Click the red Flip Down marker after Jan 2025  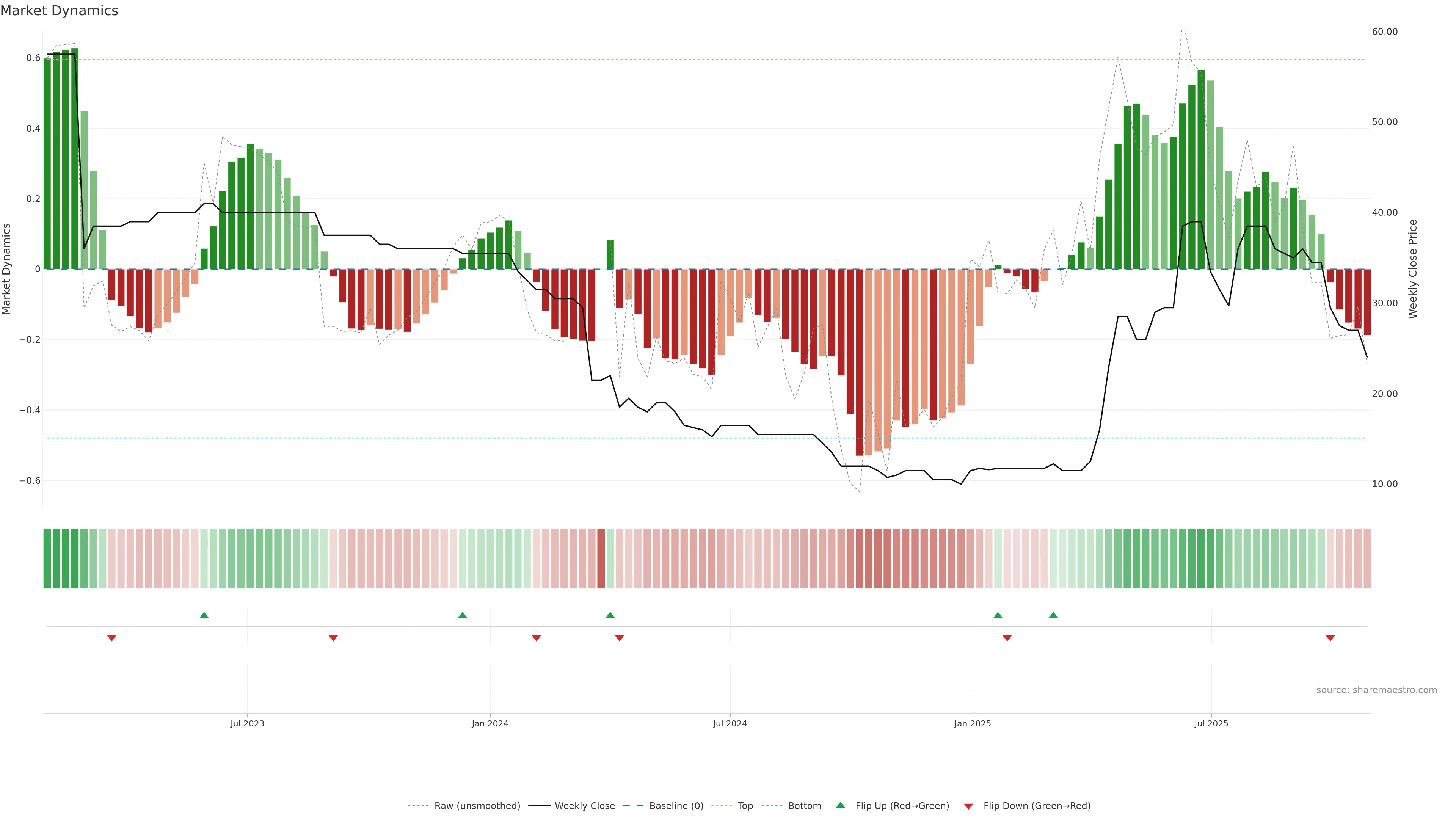click(1007, 638)
